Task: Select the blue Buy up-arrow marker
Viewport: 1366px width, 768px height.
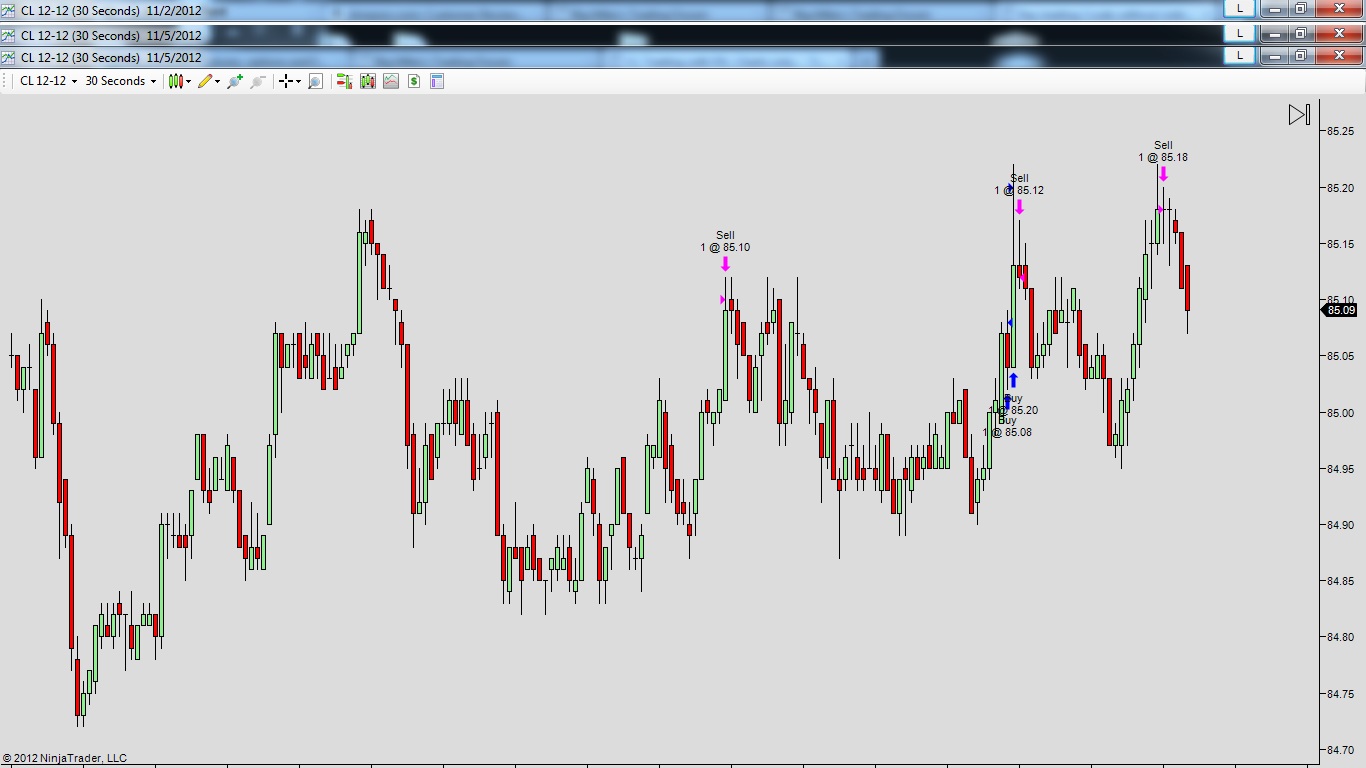Action: pyautogui.click(x=1013, y=380)
